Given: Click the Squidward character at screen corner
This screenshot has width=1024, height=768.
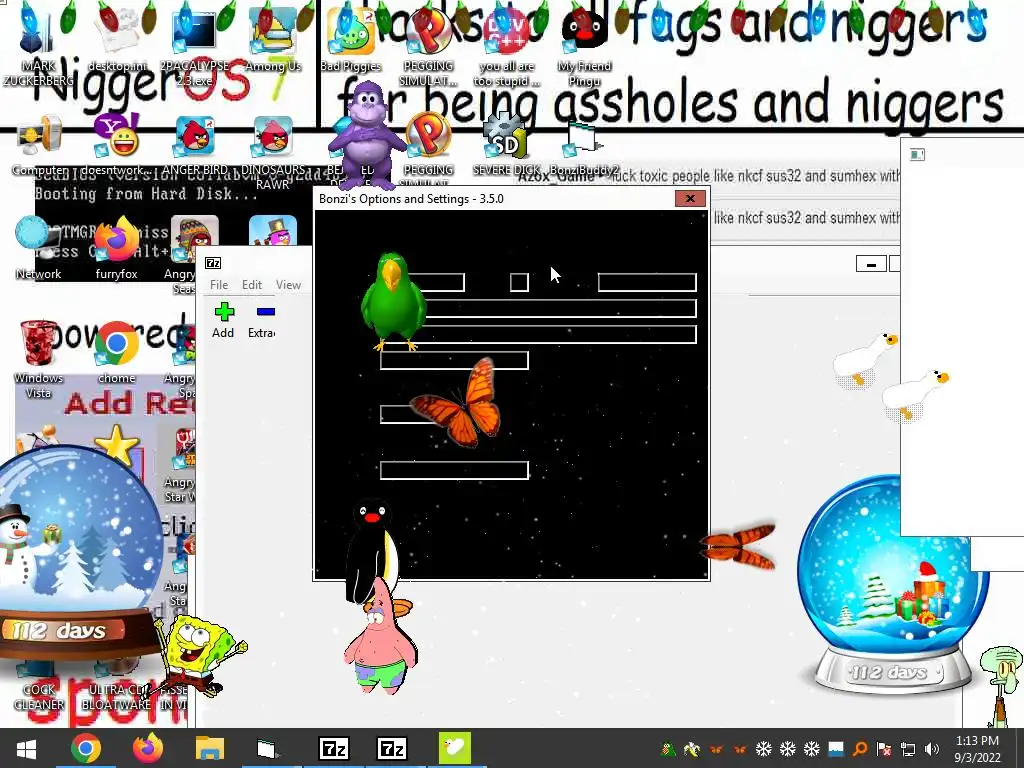Looking at the screenshot, I should tap(1002, 686).
